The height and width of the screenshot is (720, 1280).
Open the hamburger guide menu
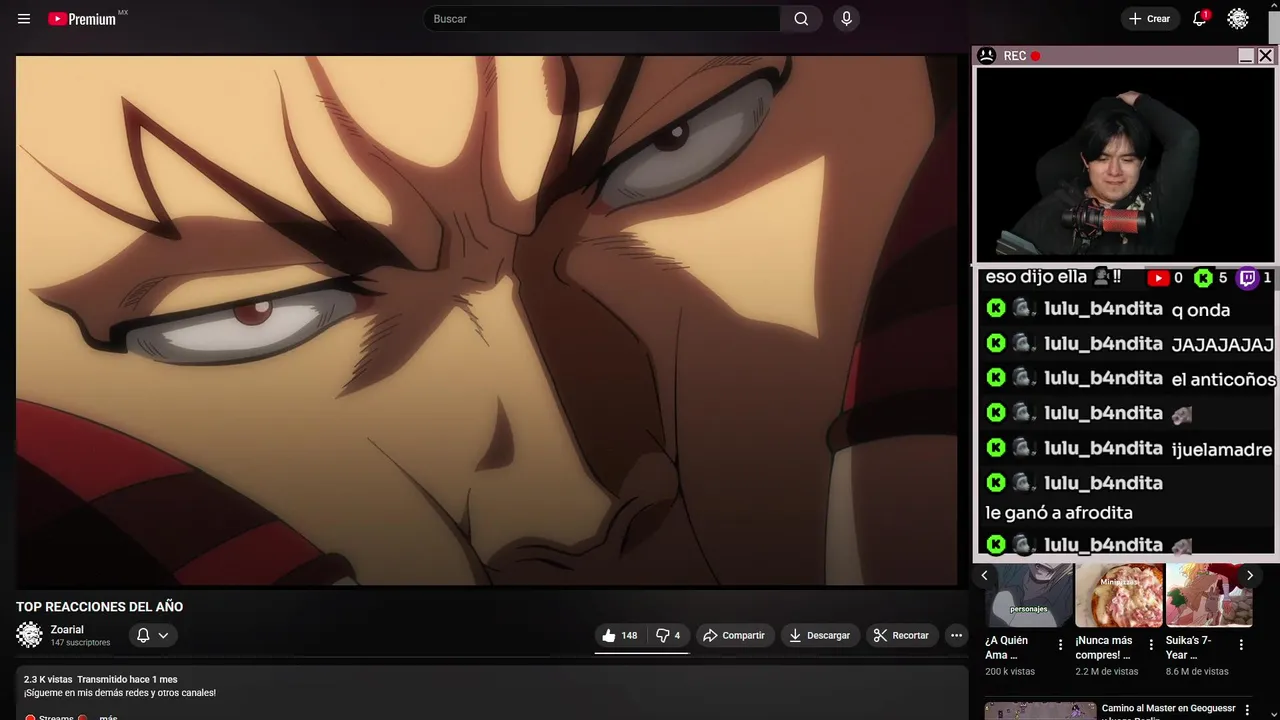click(x=24, y=19)
